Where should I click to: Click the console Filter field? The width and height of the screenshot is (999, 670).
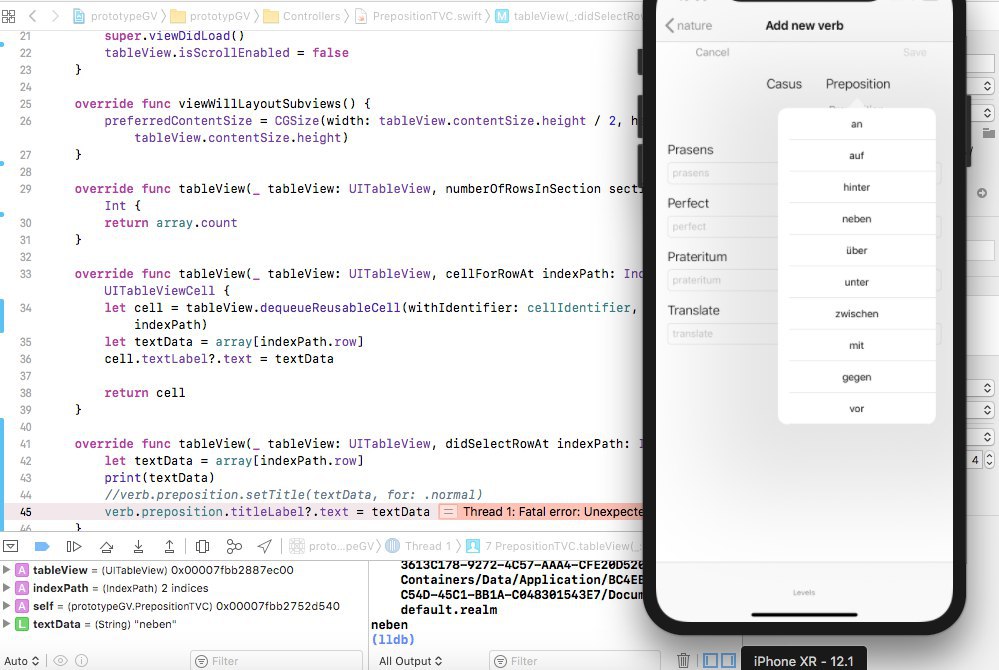pos(574,661)
